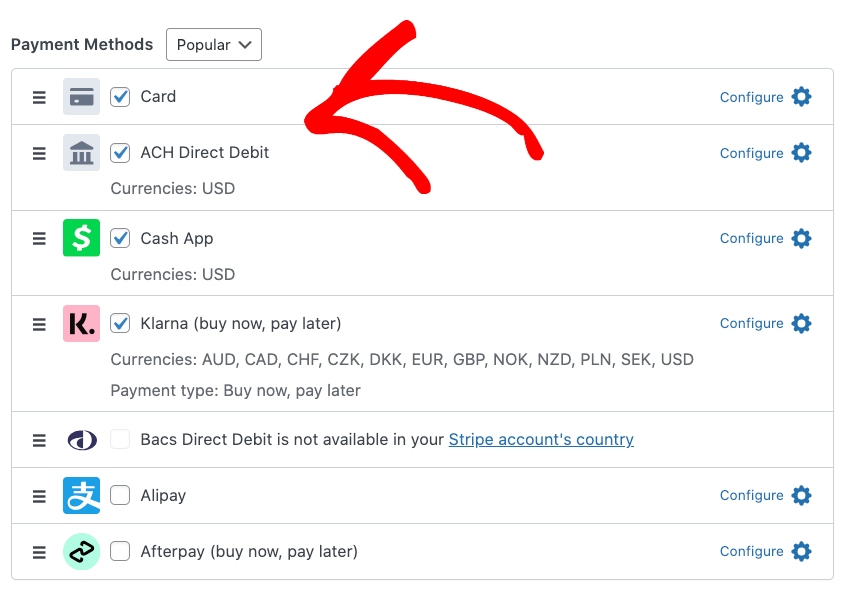Click the drag handle for Card row
This screenshot has width=848, height=590.
[39, 97]
